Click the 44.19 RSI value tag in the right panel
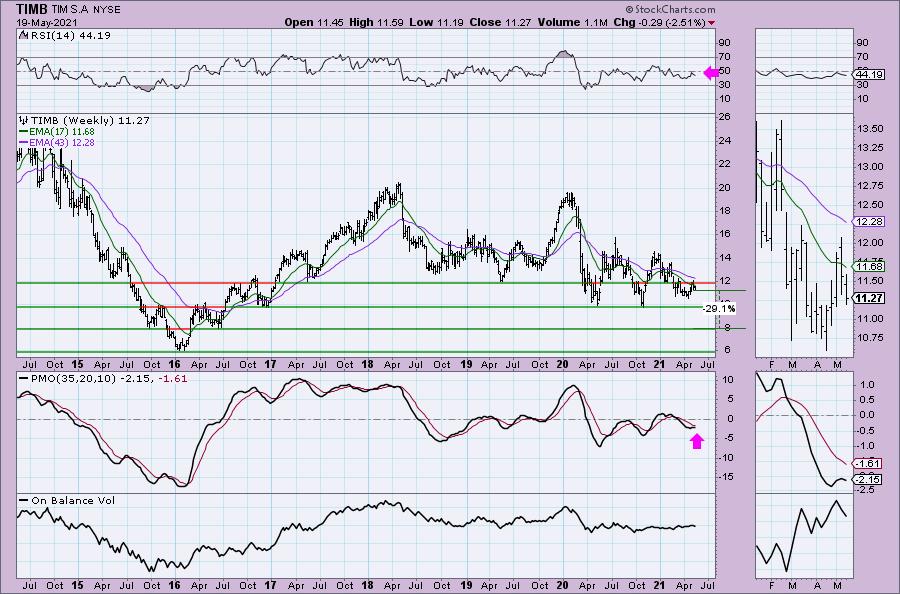This screenshot has height=594, width=900. click(869, 75)
